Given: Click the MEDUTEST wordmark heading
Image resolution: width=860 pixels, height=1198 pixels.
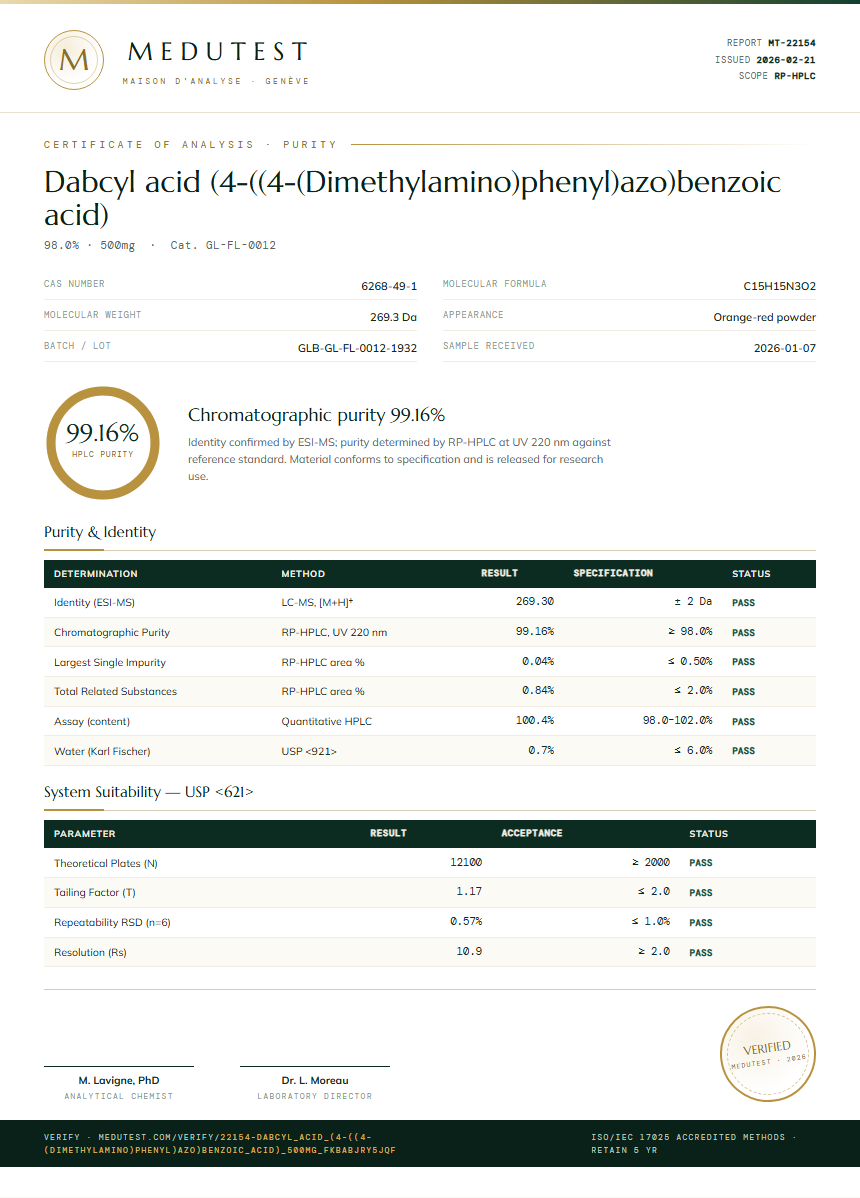Looking at the screenshot, I should (218, 51).
